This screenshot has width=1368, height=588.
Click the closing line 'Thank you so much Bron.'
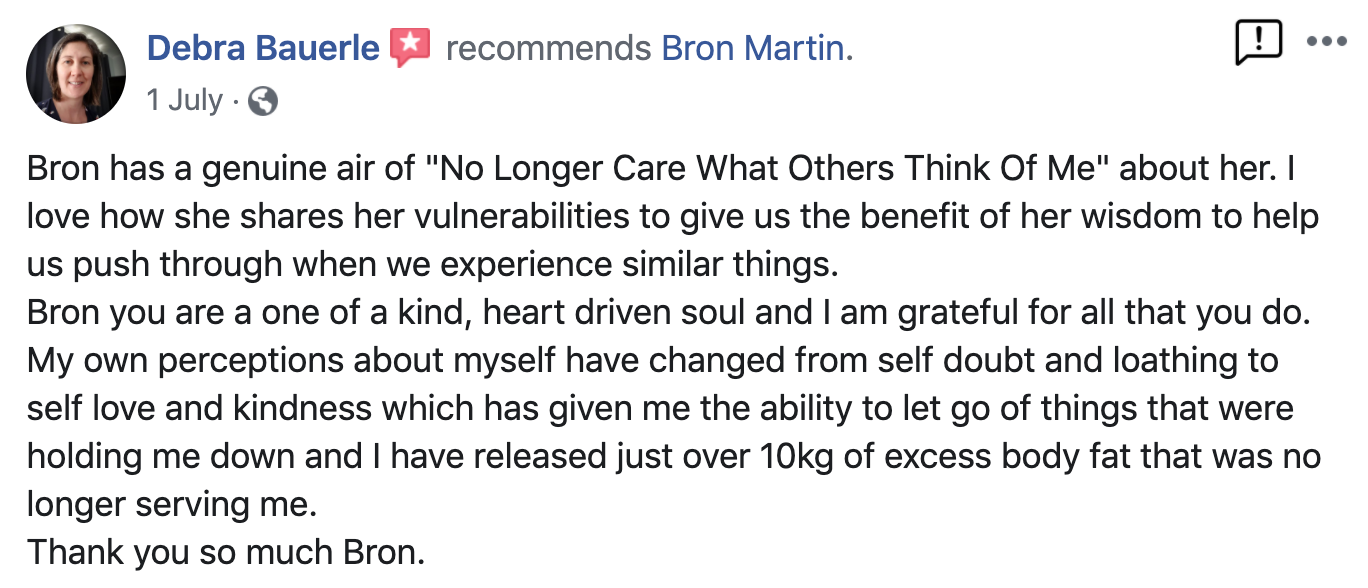click(x=226, y=552)
